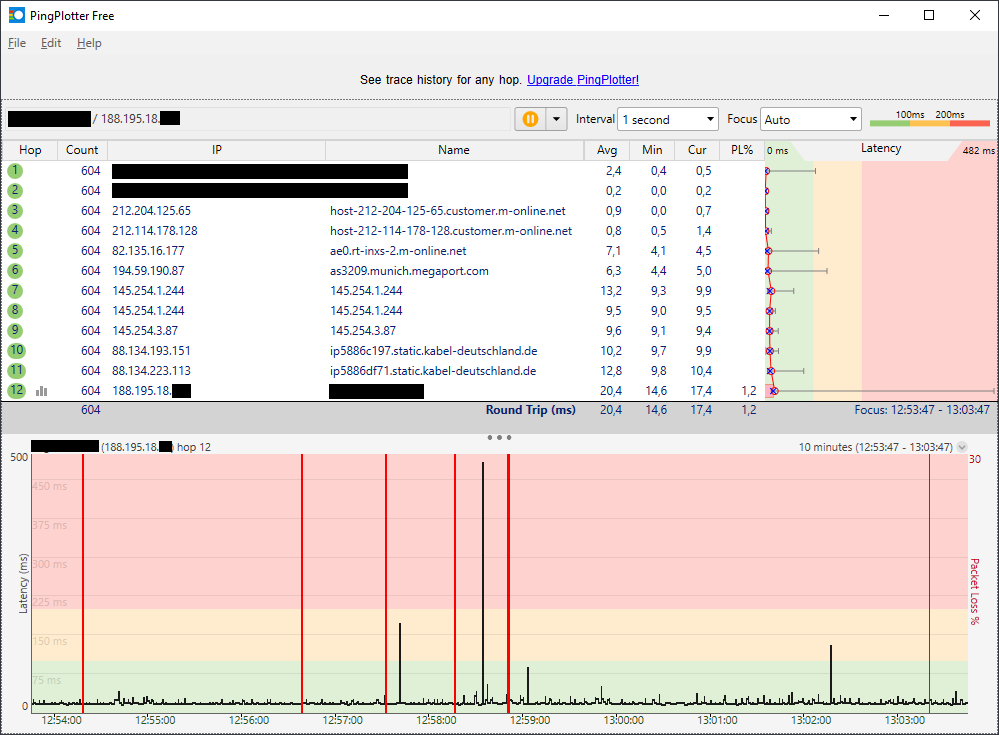The height and width of the screenshot is (735, 999).
Task: Click the bar graph icon beside hop 12
Action: [x=41, y=391]
